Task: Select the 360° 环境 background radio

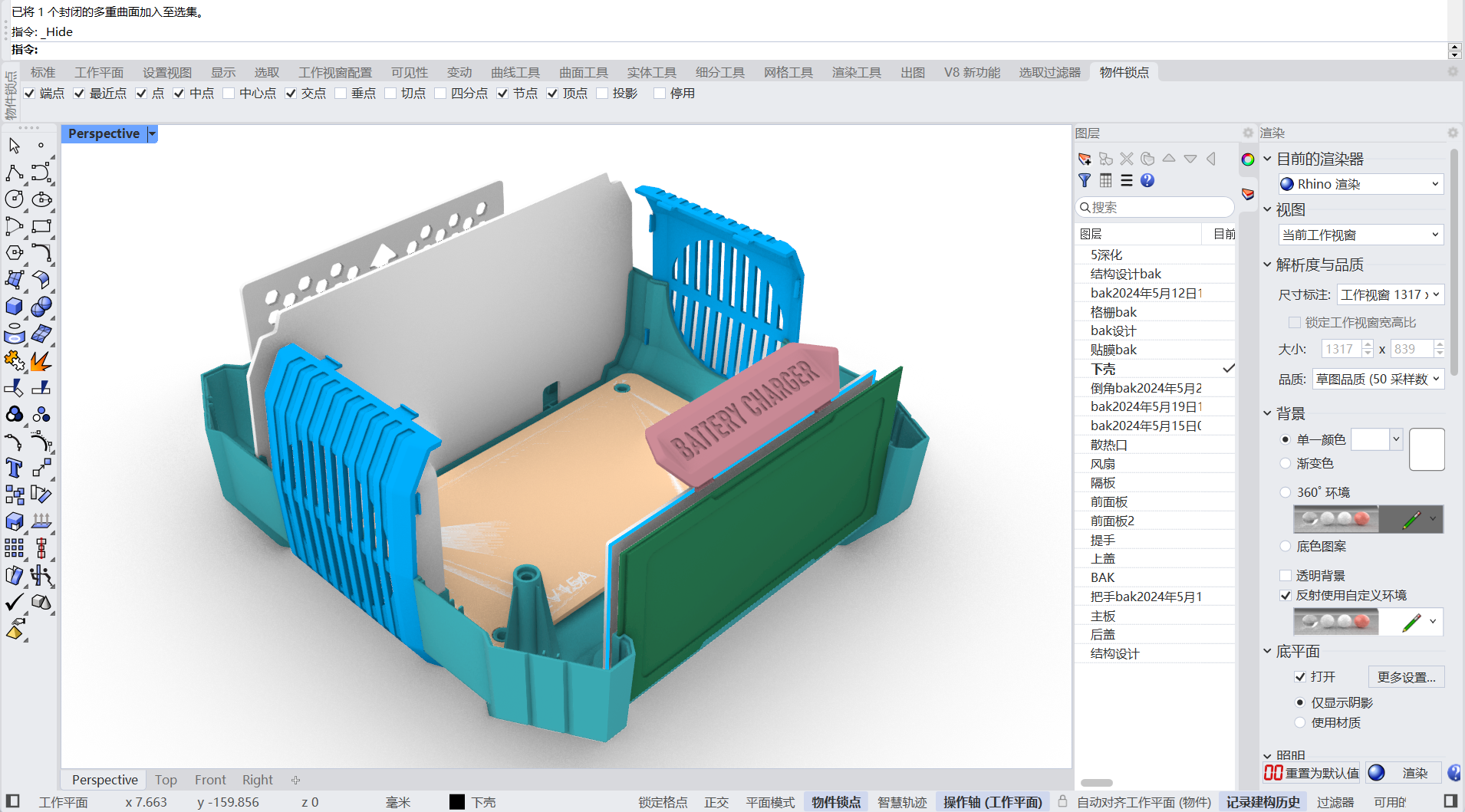Action: 1286,492
